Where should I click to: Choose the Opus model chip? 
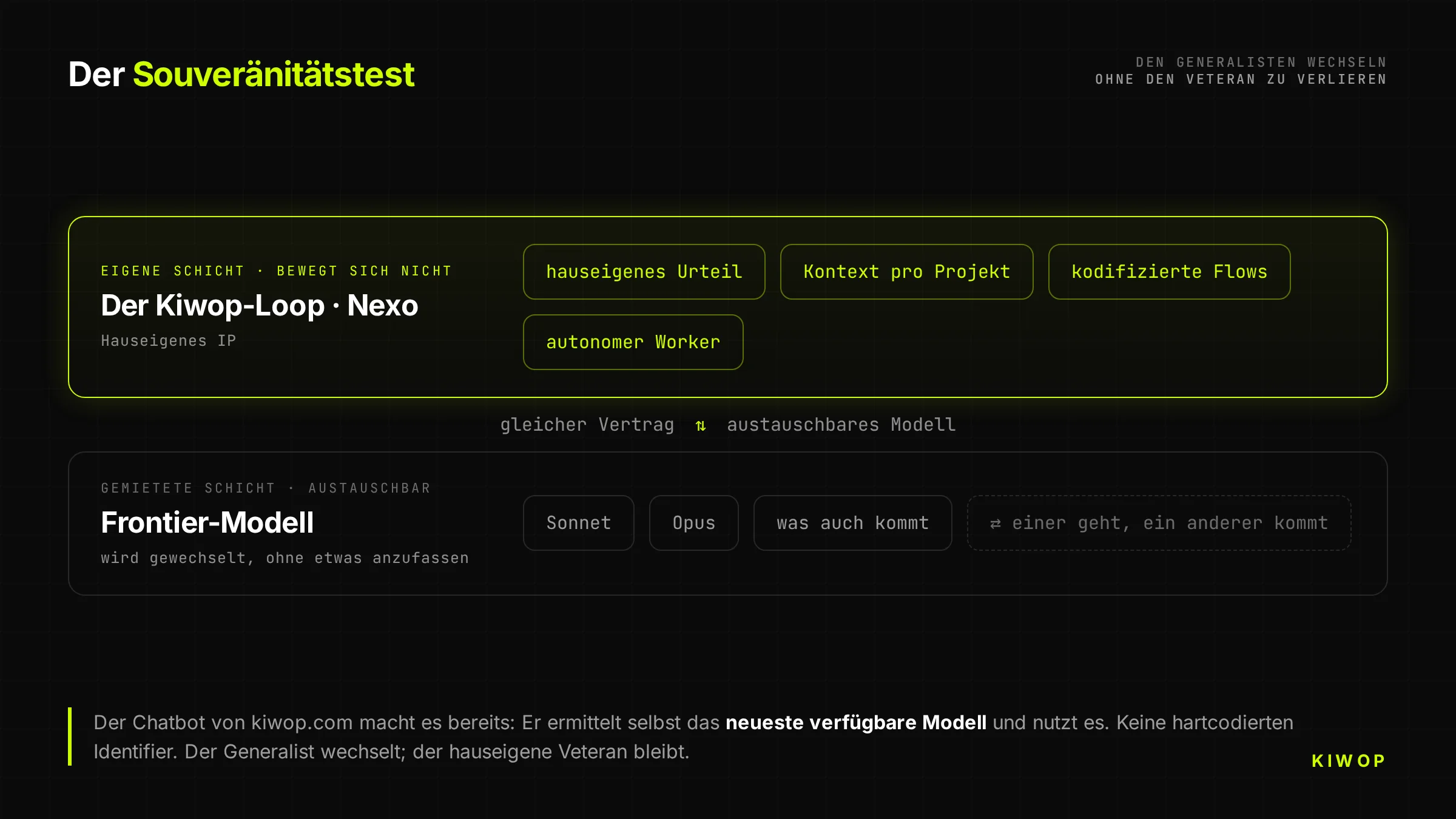(693, 523)
